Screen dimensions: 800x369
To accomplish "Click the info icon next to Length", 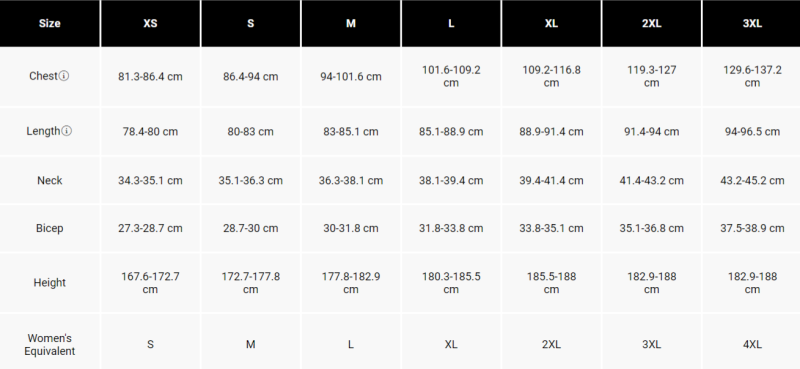I will [x=66, y=131].
